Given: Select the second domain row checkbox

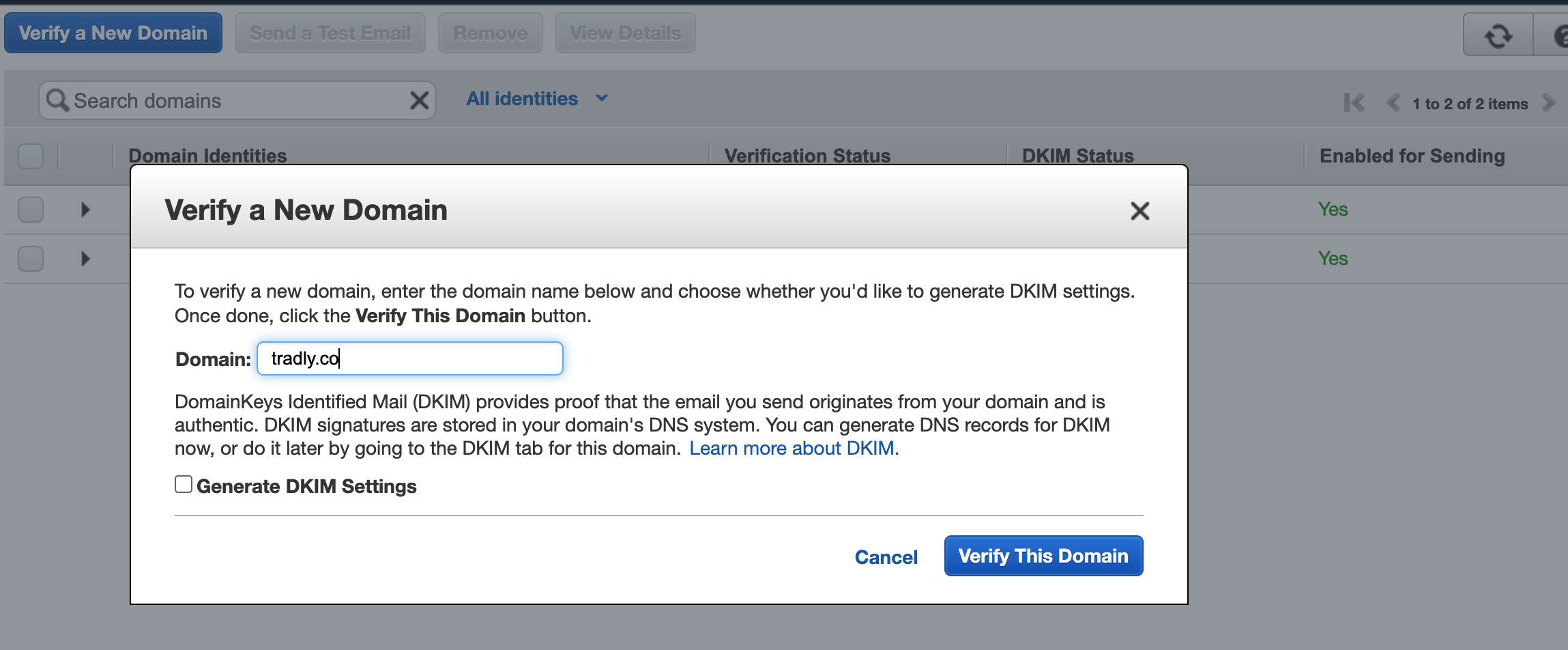Looking at the screenshot, I should point(31,259).
